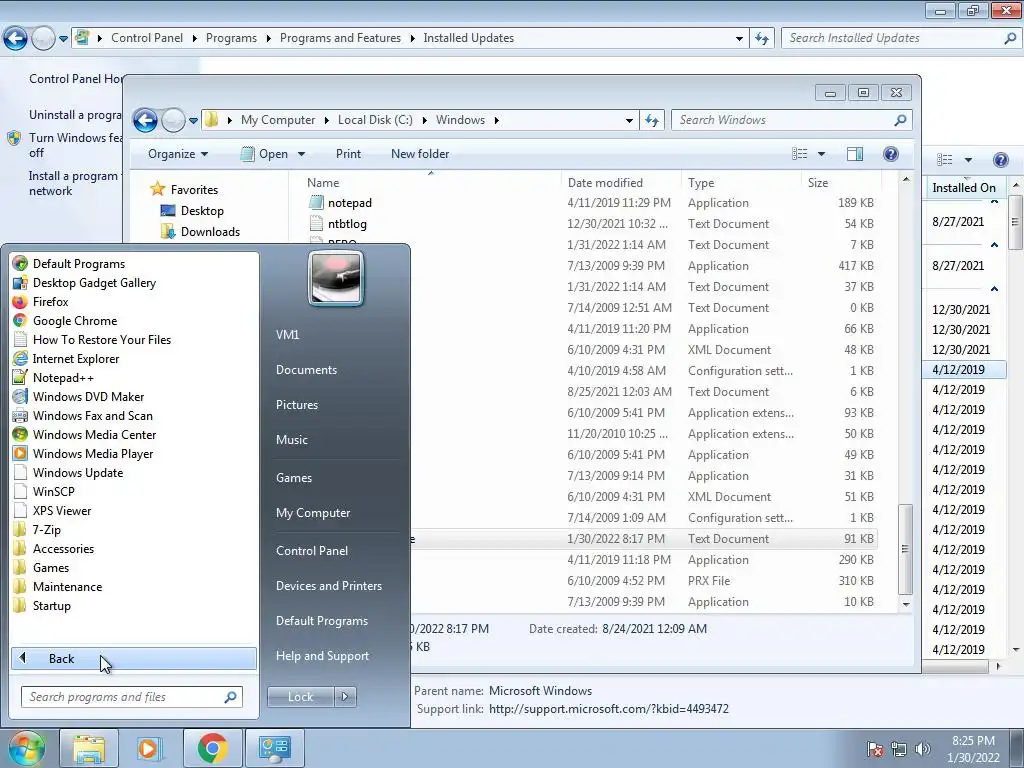This screenshot has width=1024, height=768.
Task: Sort by the Date modified column header
Action: [620, 183]
